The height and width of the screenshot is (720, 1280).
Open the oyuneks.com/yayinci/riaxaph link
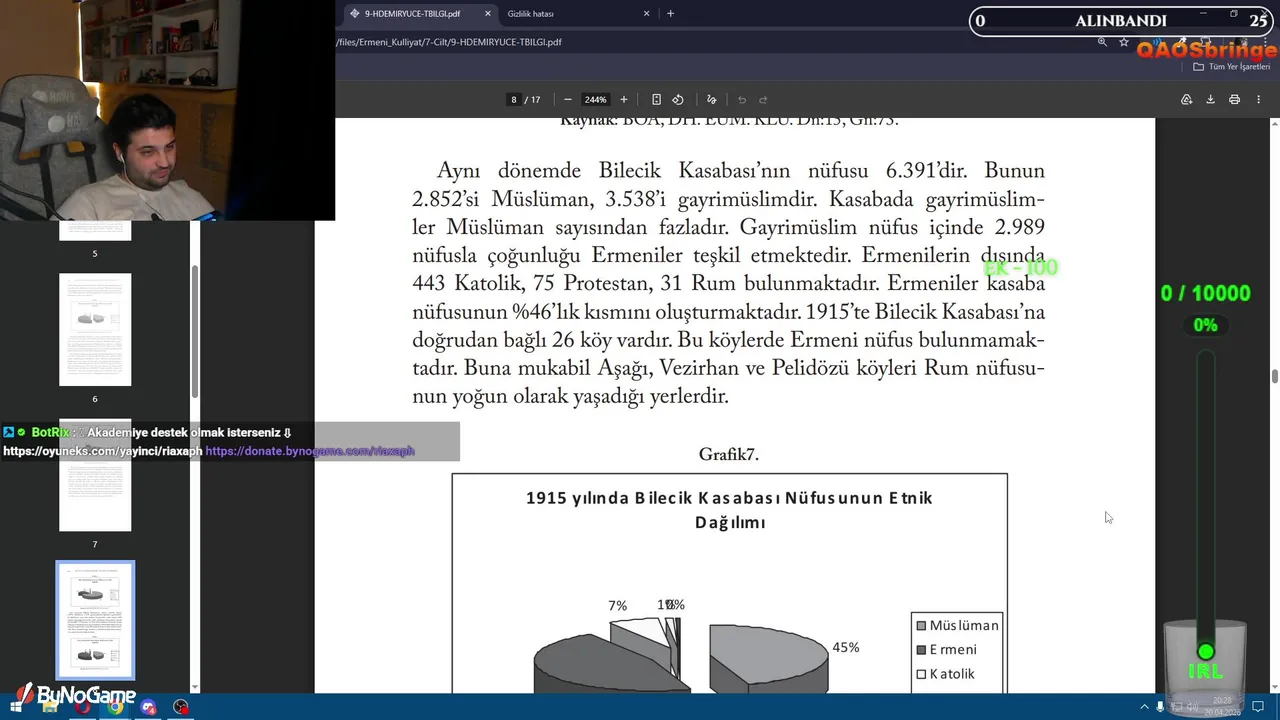tap(102, 451)
